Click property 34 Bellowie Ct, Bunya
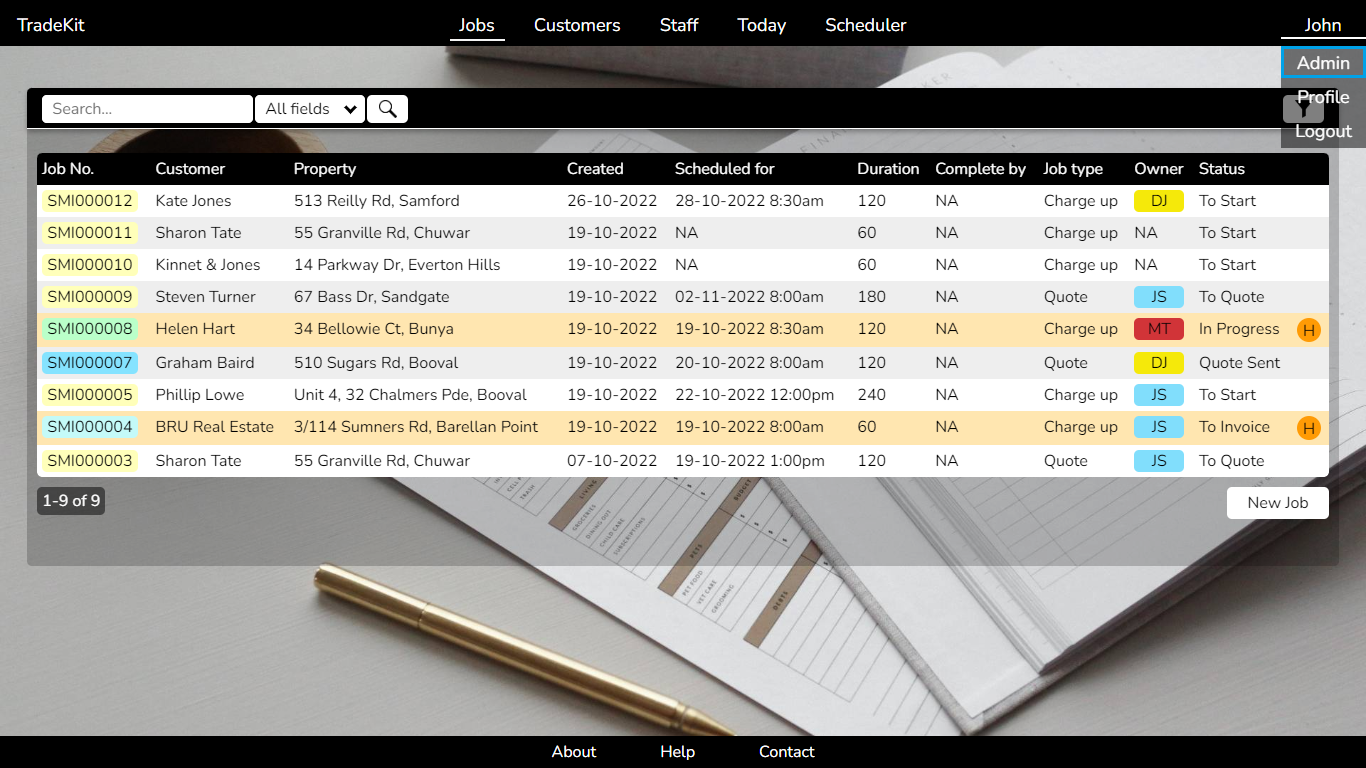Viewport: 1366px width, 768px height. [x=374, y=329]
